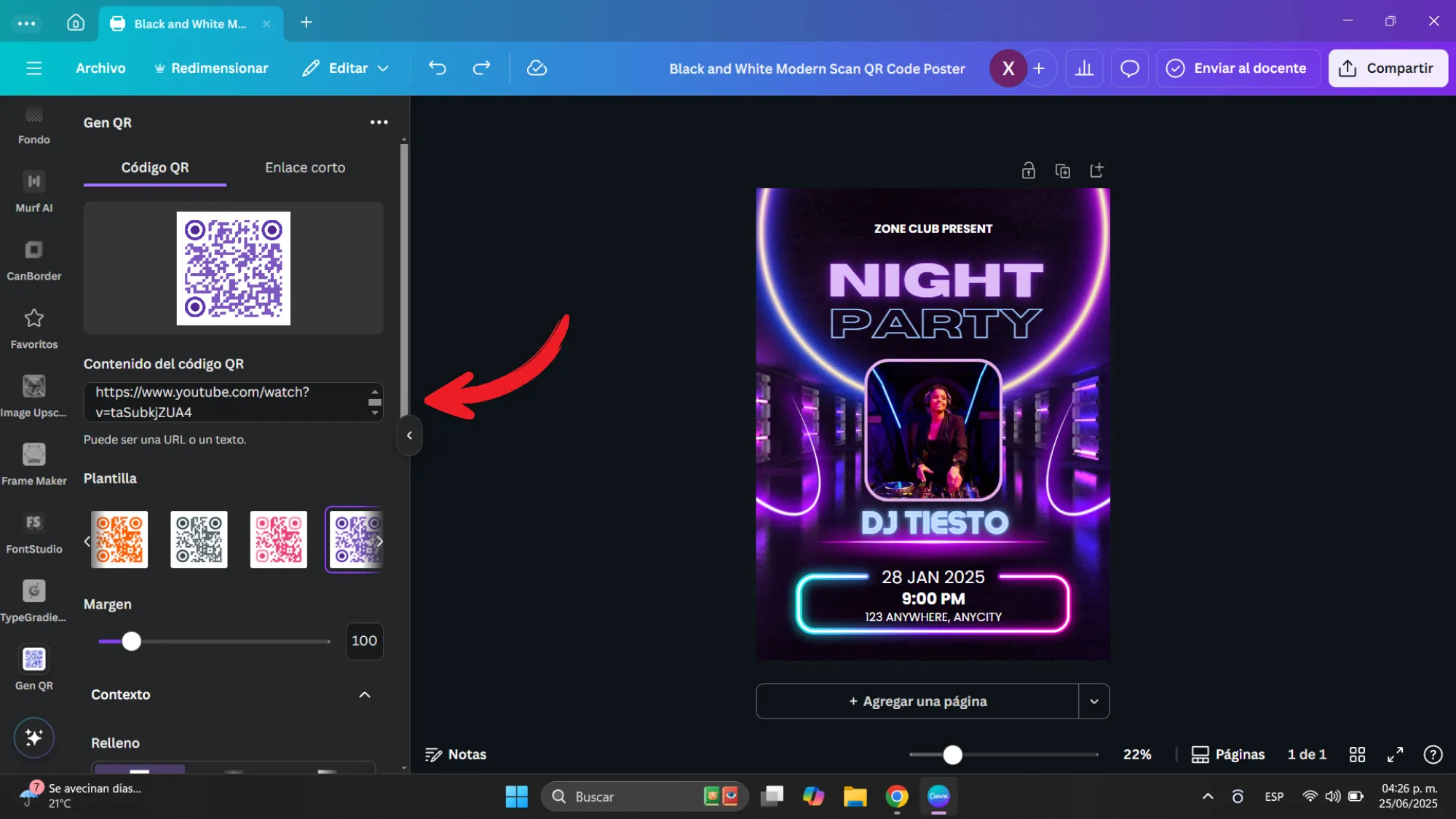This screenshot has width=1456, height=819.
Task: Switch to the Código QR tab
Action: (x=155, y=167)
